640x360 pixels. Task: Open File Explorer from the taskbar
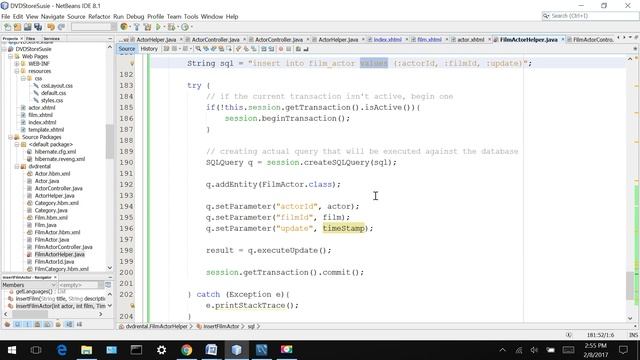pyautogui.click(x=86, y=350)
